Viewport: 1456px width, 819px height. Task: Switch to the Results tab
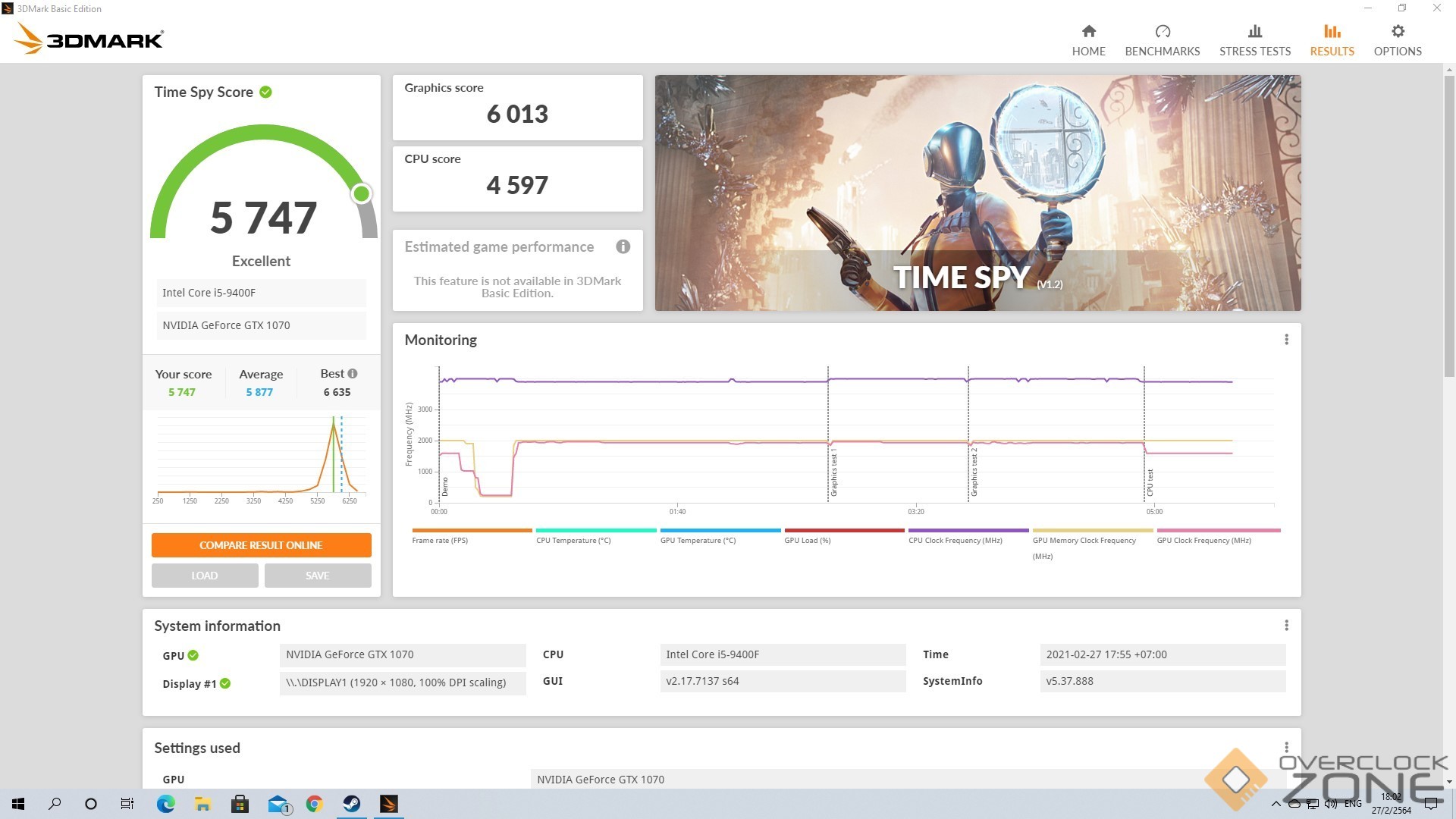click(1332, 40)
